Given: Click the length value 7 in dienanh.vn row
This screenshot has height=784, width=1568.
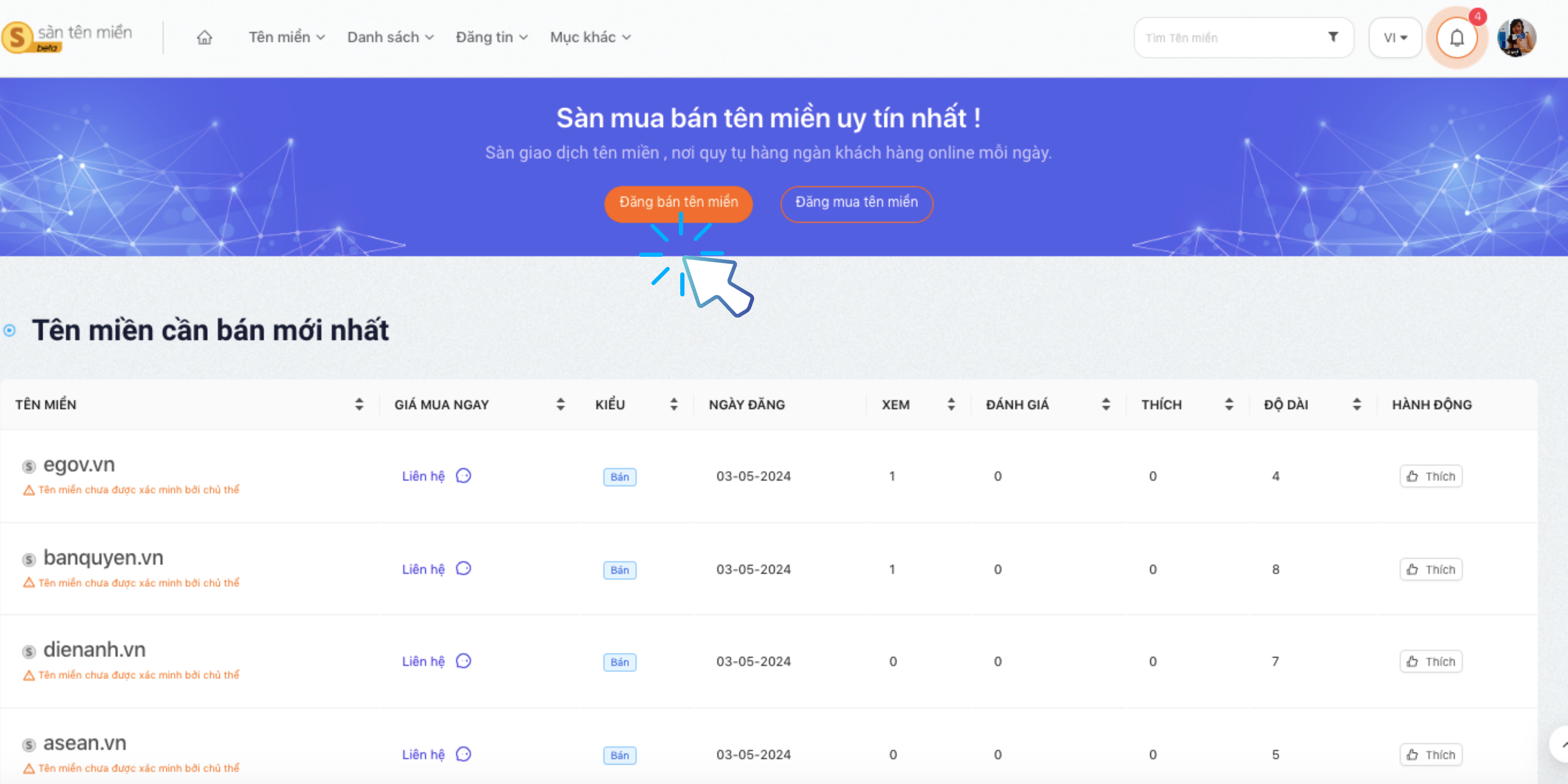Looking at the screenshot, I should click(x=1275, y=662).
